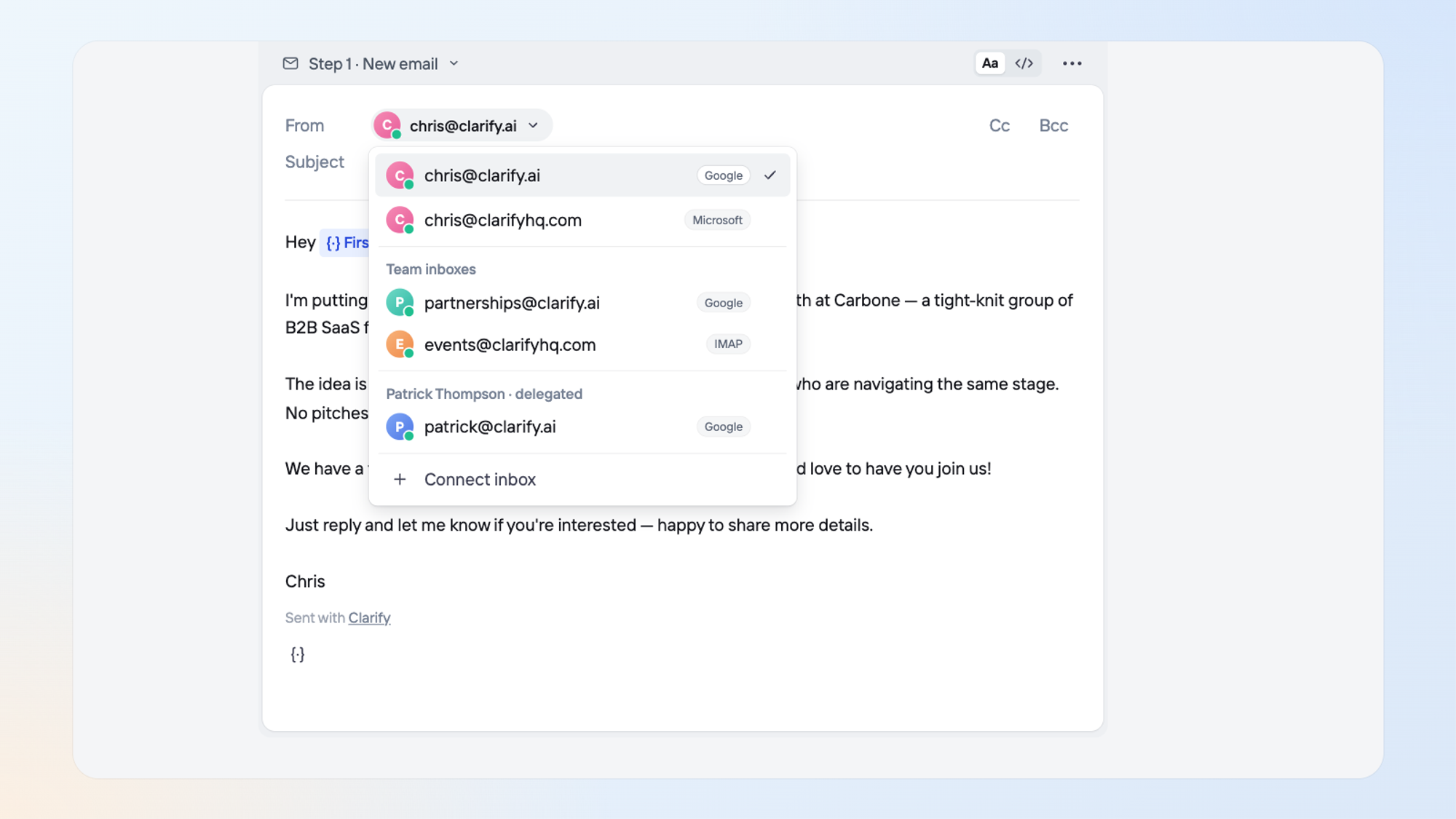Select chris@clarify.ai Google inbox option
Viewport: 1456px width, 819px height.
tap(582, 175)
